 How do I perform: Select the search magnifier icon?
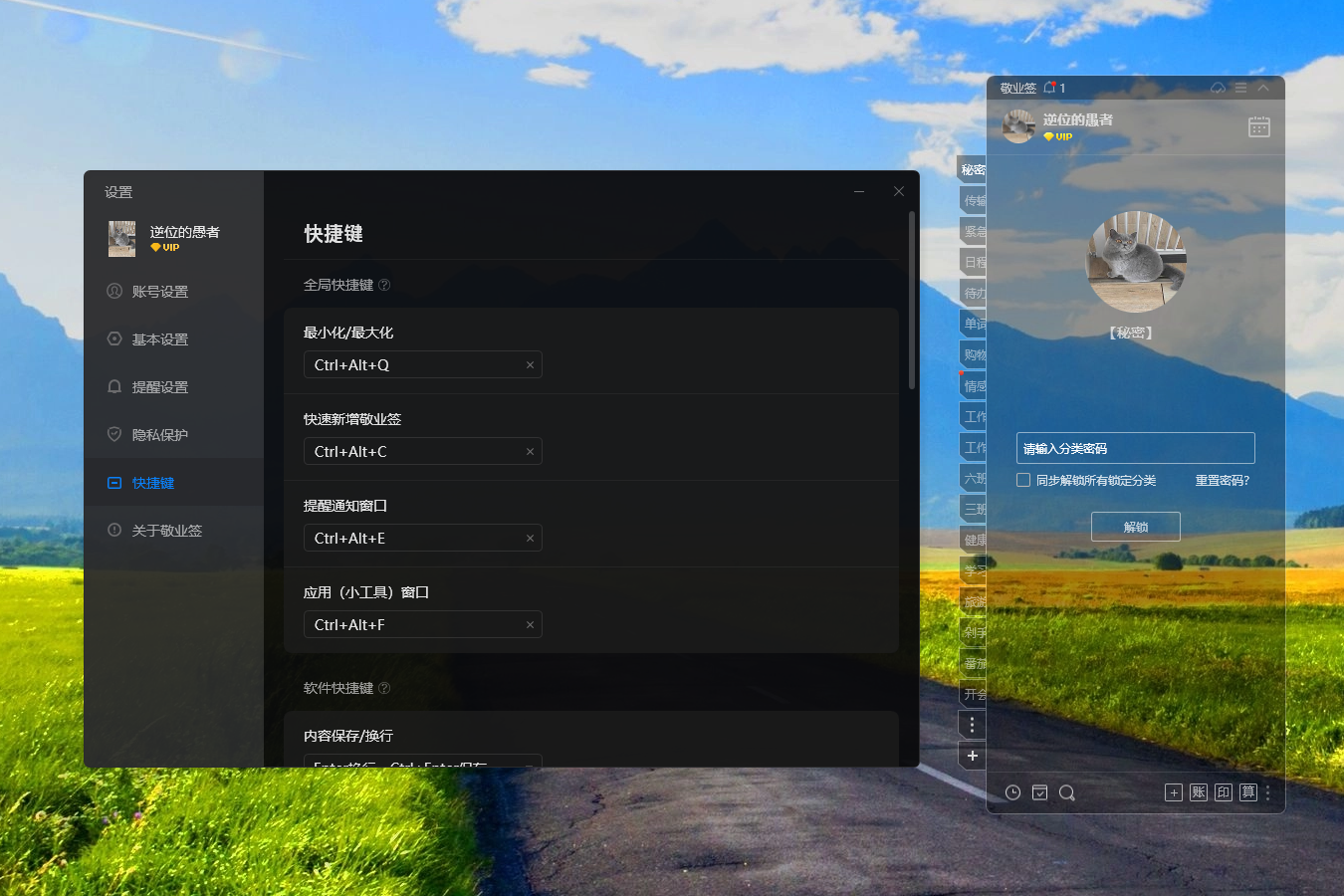click(1066, 791)
